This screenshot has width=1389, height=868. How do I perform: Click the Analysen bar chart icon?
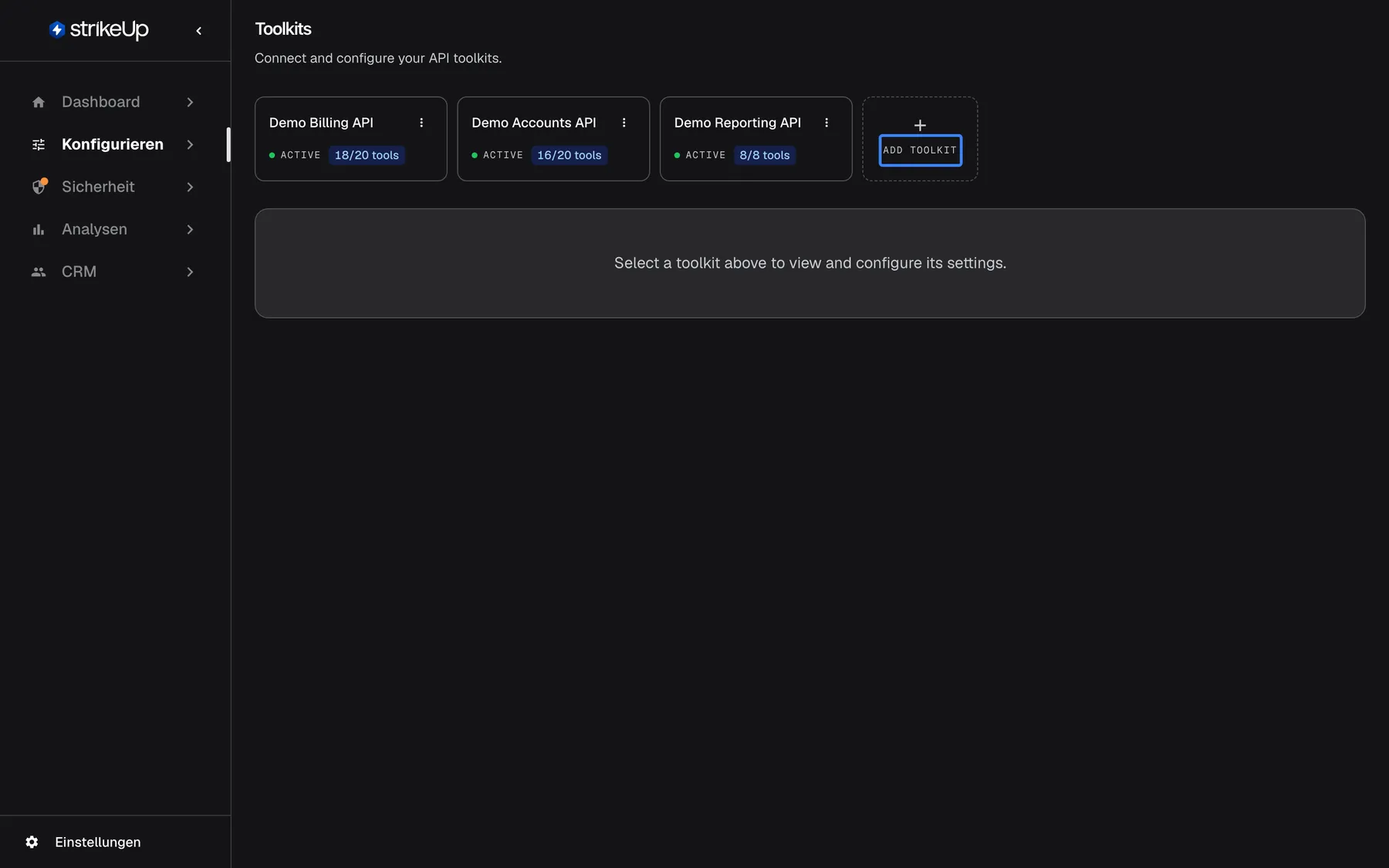39,229
